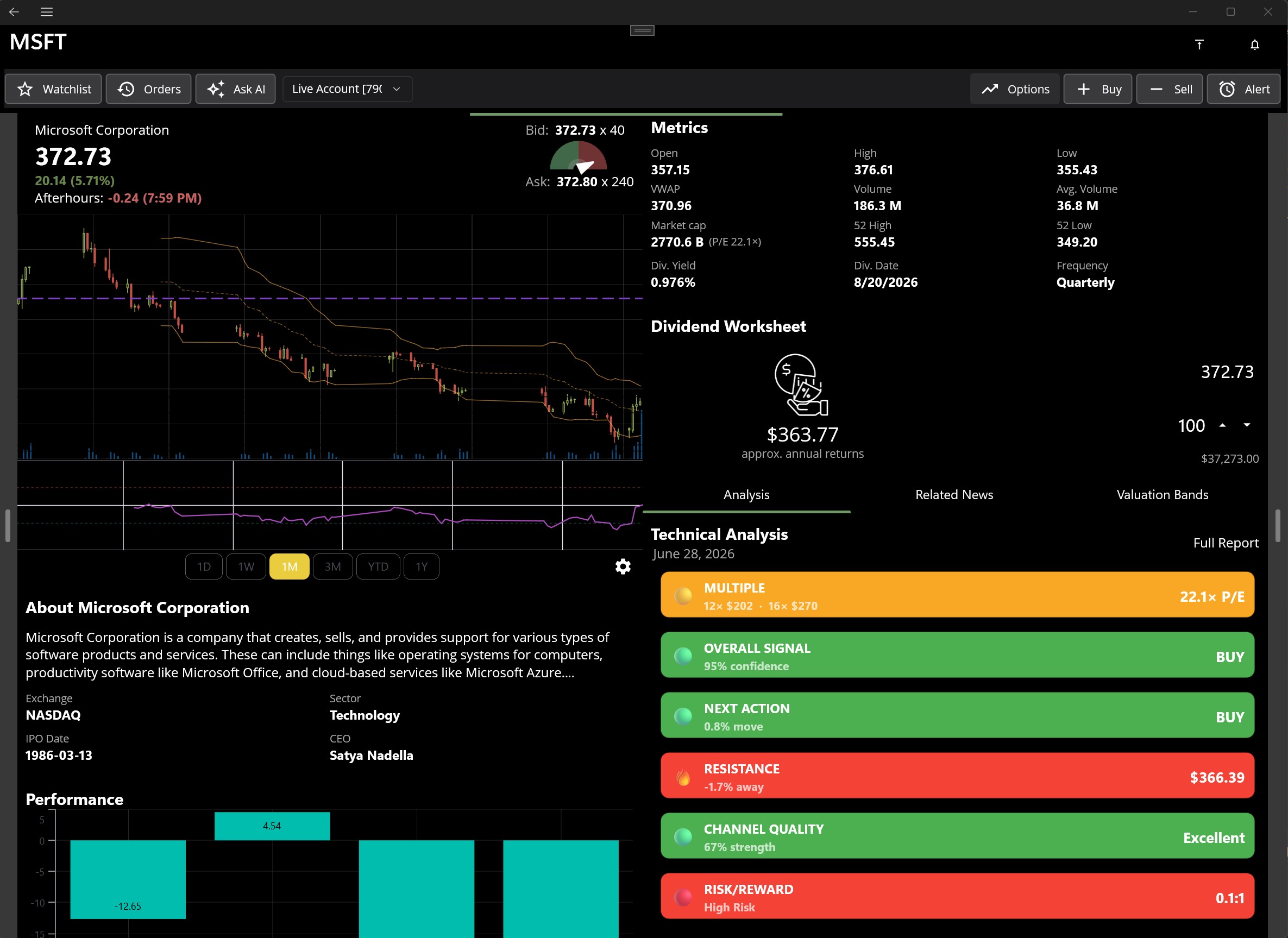Expand the Live Account dropdown

point(347,89)
